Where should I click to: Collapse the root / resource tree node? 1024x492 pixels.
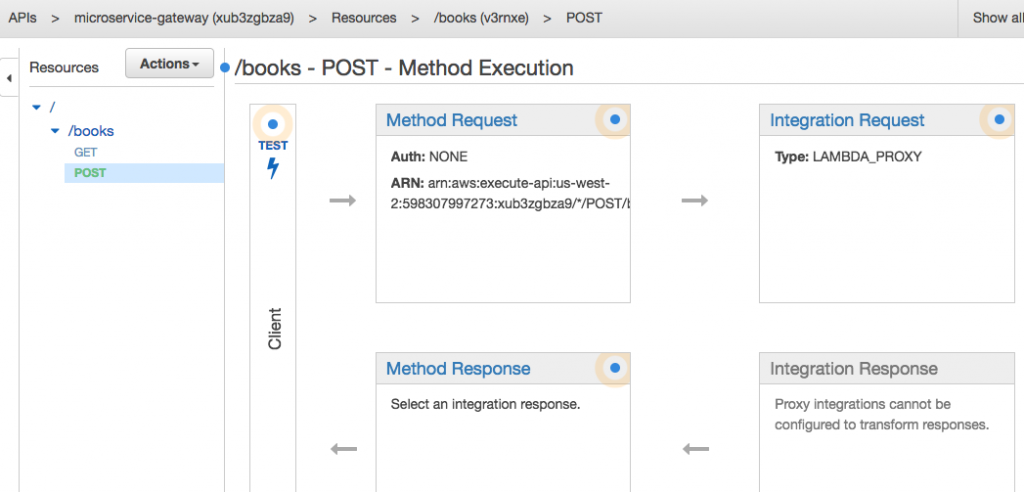point(37,107)
